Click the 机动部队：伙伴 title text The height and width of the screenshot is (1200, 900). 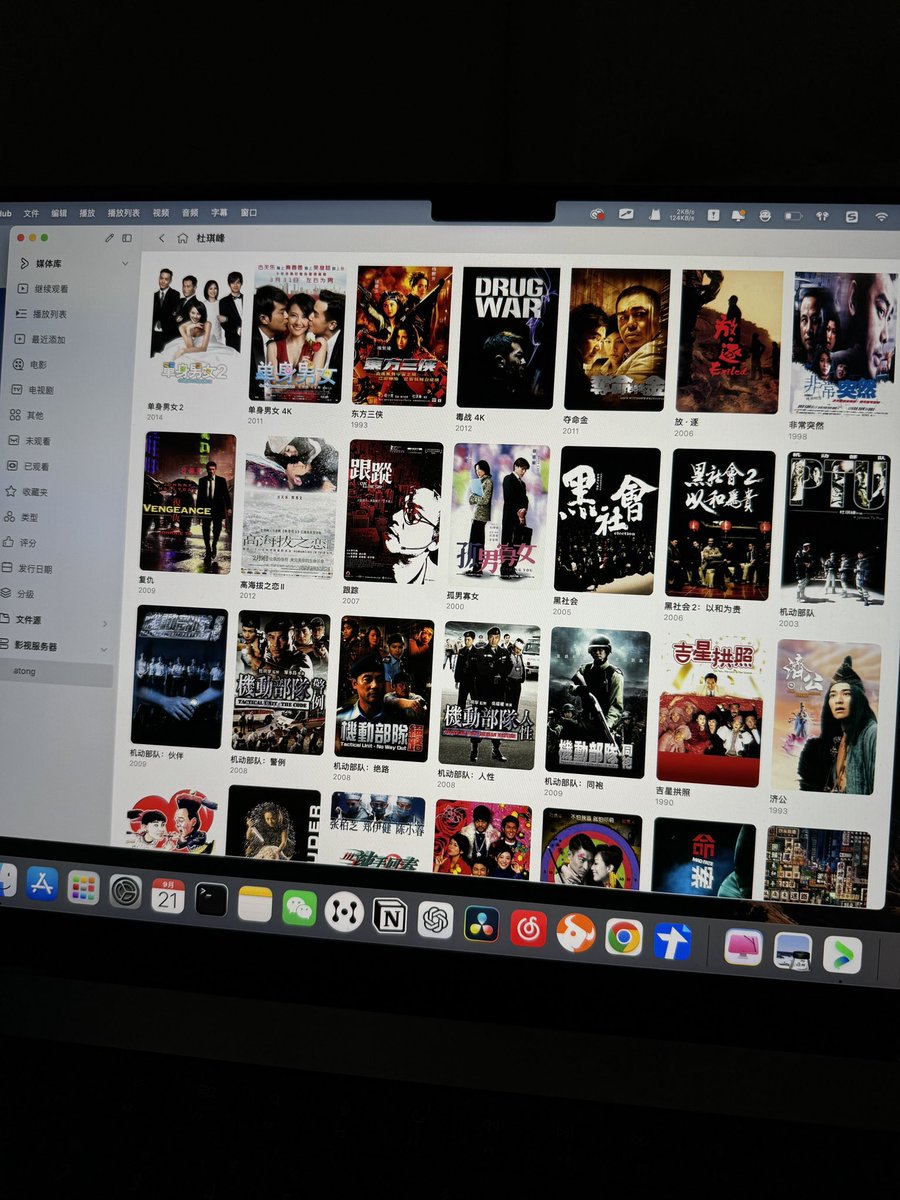(x=156, y=755)
